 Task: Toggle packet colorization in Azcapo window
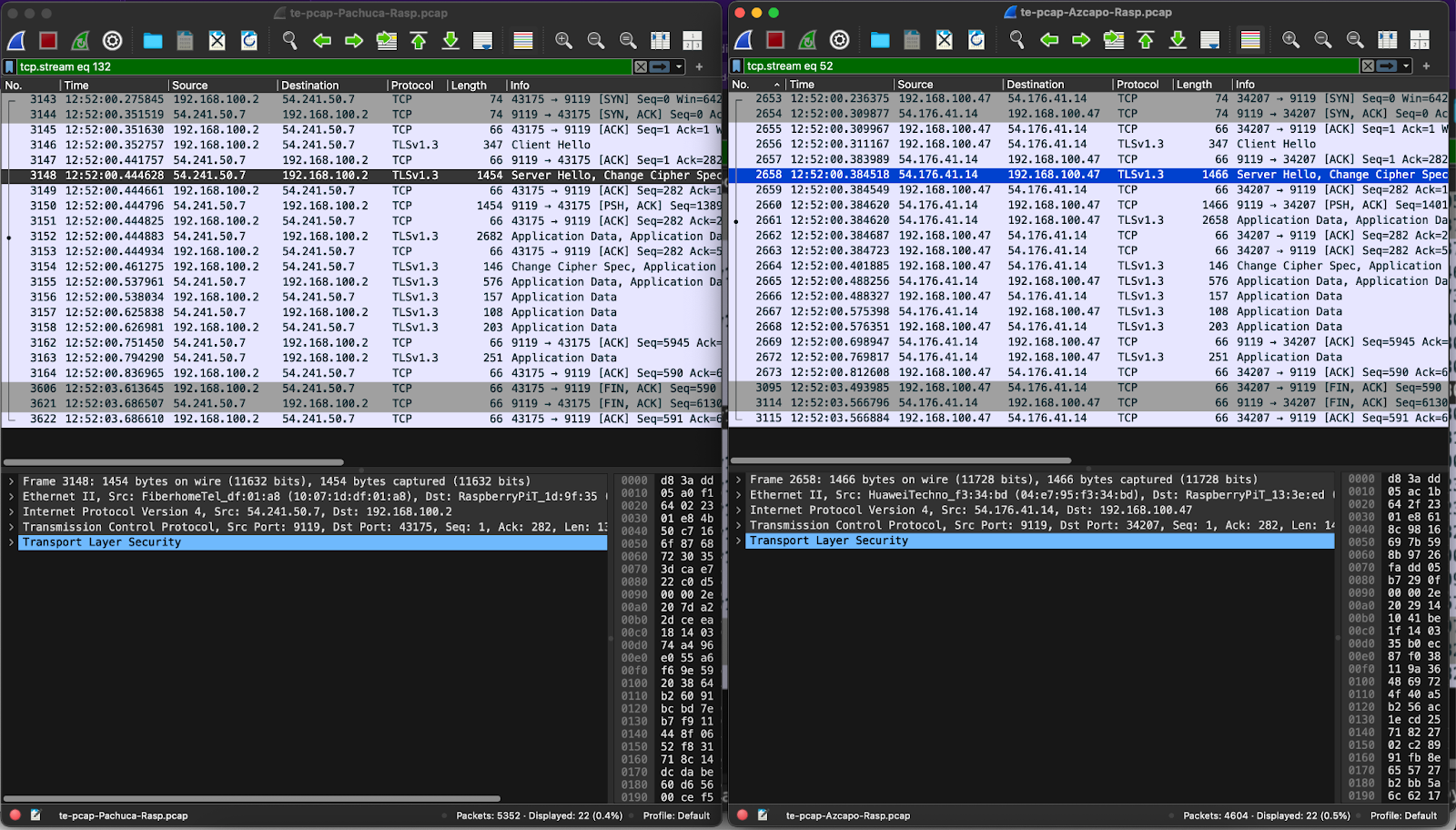(x=1250, y=40)
